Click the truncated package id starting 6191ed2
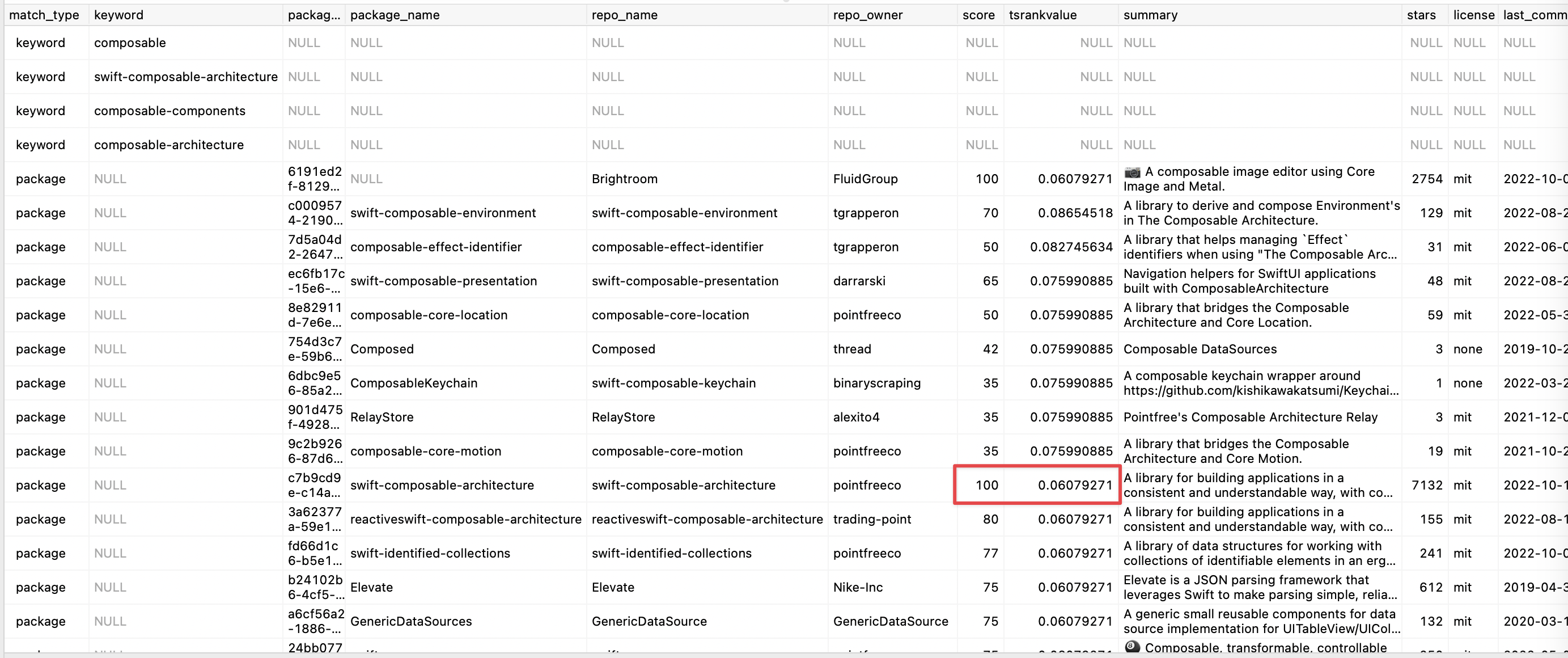The width and height of the screenshot is (1568, 658). (x=315, y=179)
